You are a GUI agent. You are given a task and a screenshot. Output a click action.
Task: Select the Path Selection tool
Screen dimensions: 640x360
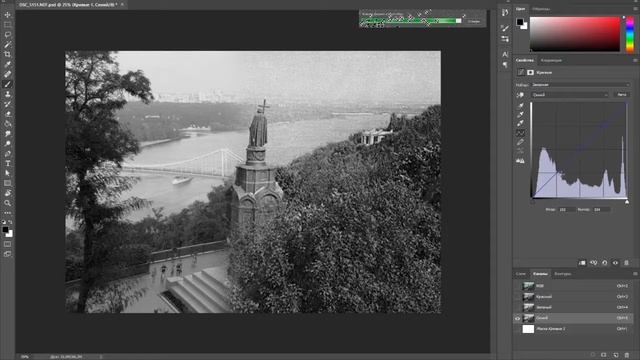[7, 173]
